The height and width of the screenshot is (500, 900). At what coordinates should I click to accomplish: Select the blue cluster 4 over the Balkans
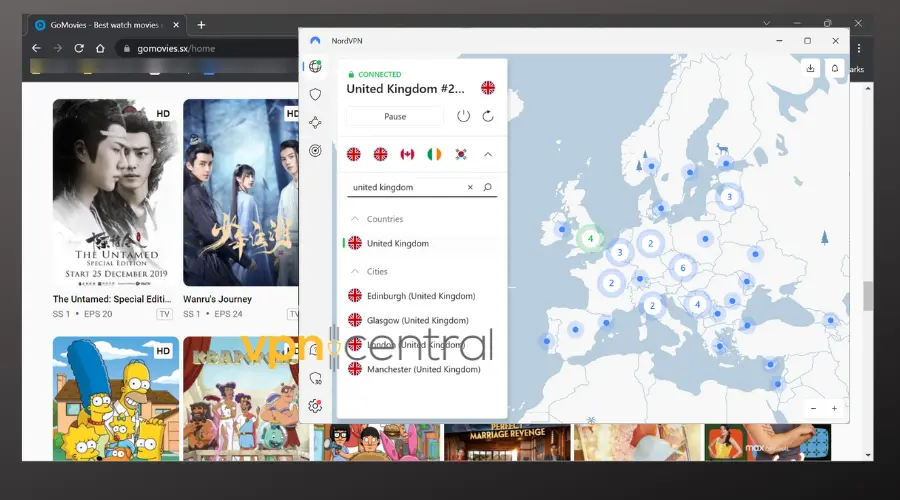tap(697, 304)
